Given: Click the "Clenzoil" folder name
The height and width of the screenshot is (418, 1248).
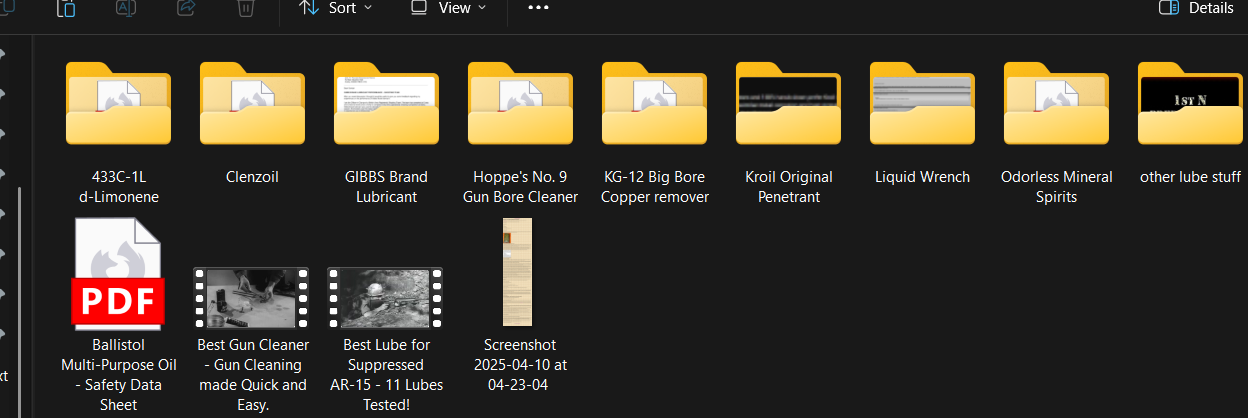Looking at the screenshot, I should point(252,177).
